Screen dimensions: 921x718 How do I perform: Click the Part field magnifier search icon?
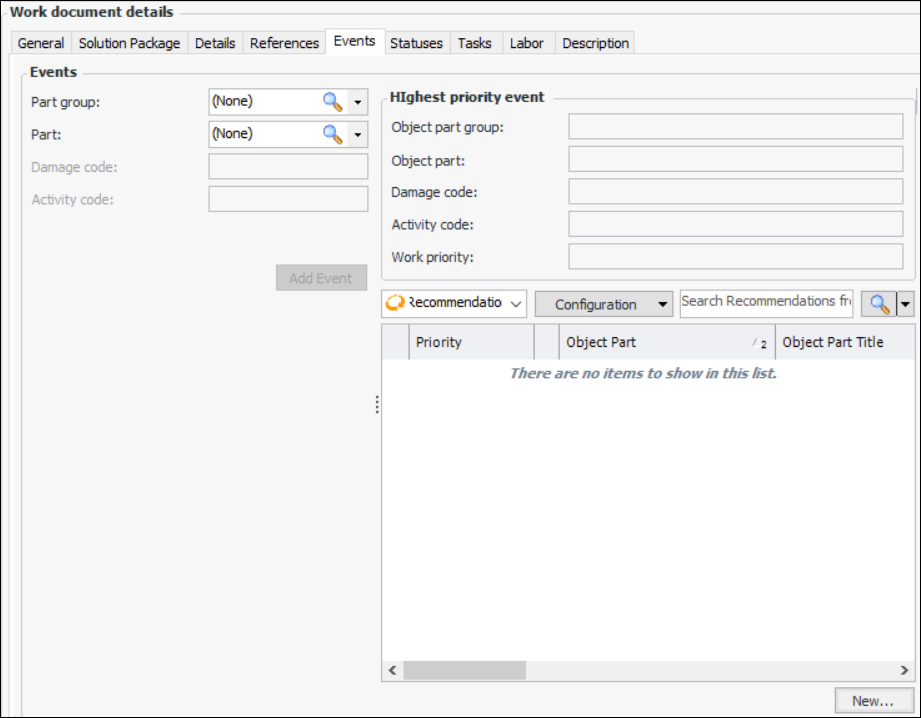(332, 134)
